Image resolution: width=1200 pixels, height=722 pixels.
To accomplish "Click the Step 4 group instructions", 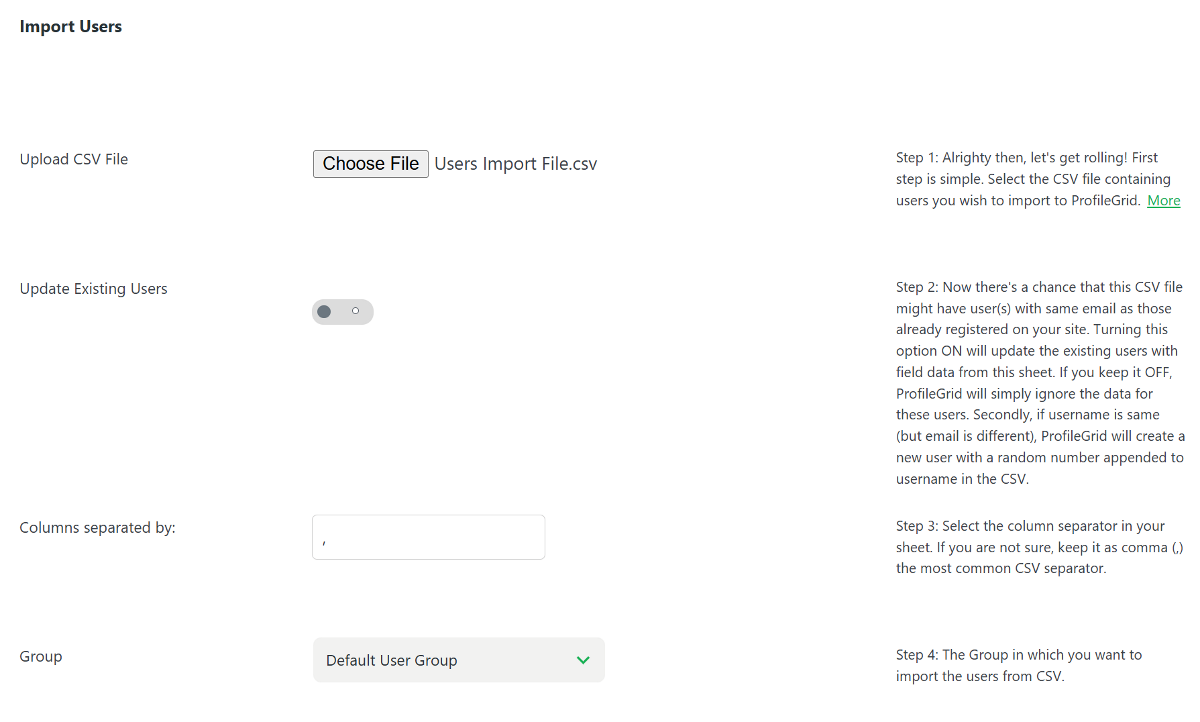I will click(x=1018, y=665).
